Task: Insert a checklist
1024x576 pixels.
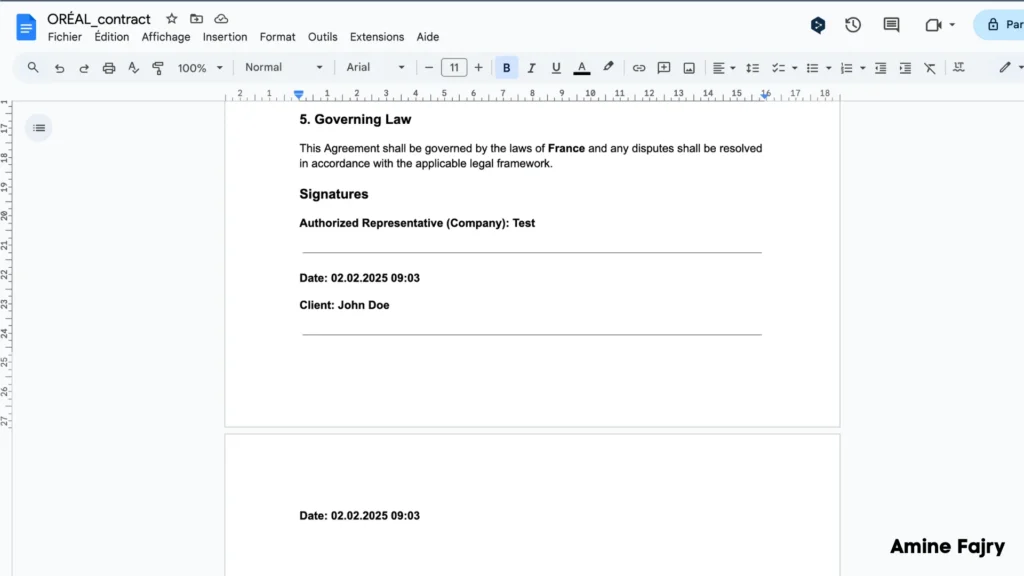Action: point(778,68)
